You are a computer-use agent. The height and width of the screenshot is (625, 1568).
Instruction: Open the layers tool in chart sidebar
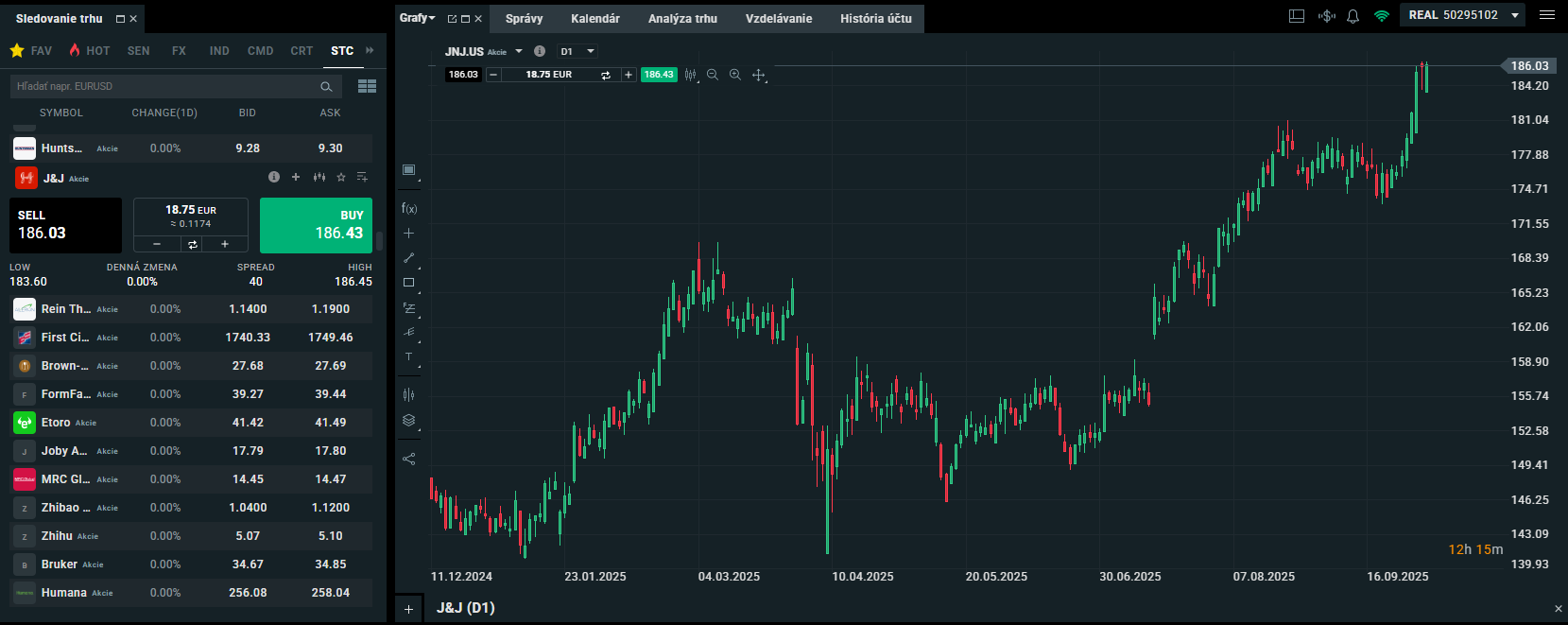click(409, 421)
